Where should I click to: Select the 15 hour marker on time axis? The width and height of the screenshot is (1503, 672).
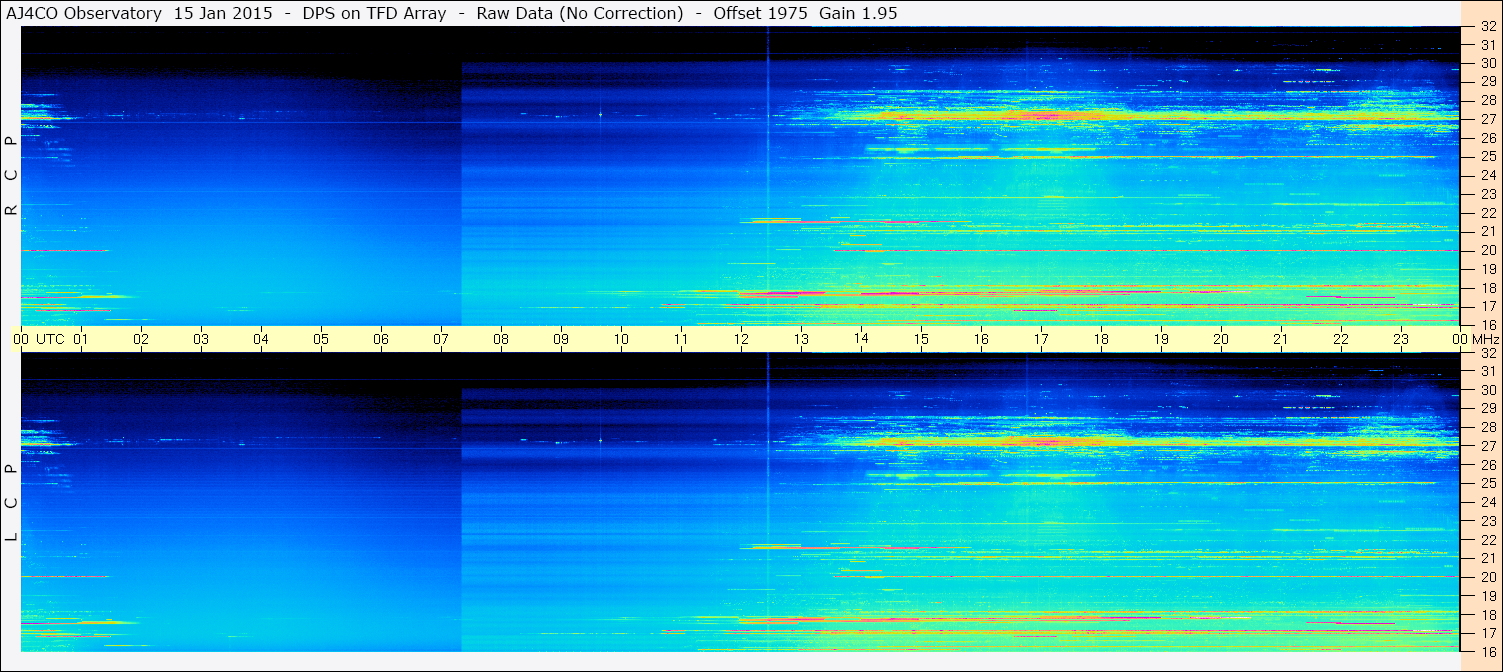coord(921,339)
